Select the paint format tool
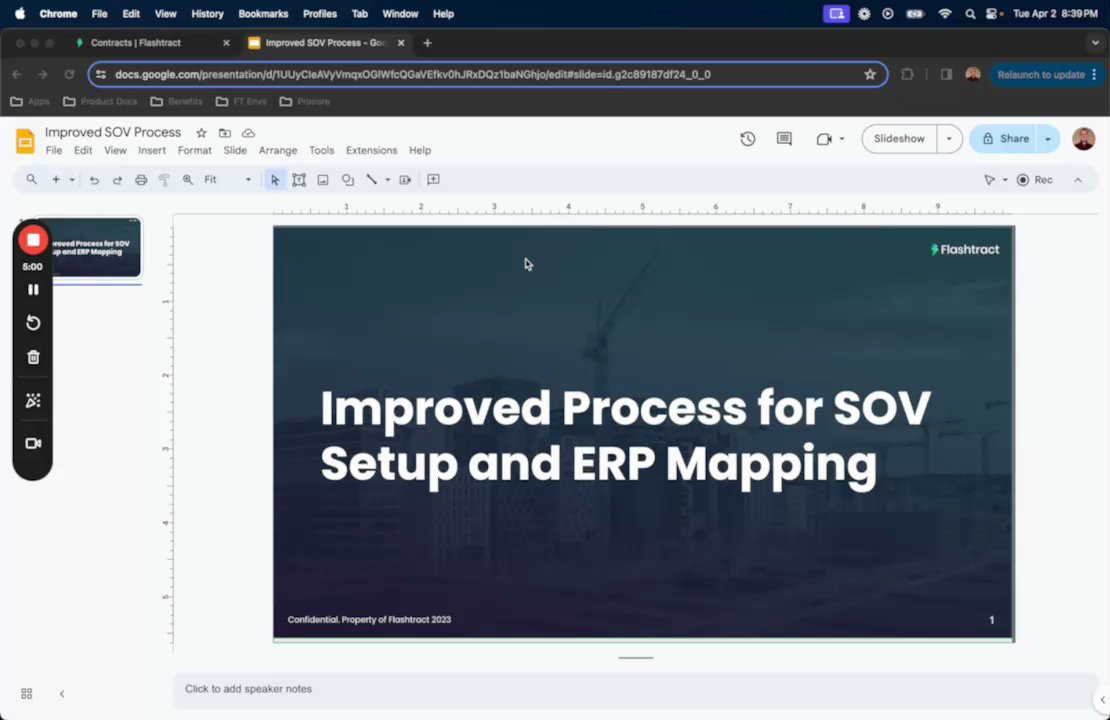Image resolution: width=1110 pixels, height=720 pixels. click(164, 180)
